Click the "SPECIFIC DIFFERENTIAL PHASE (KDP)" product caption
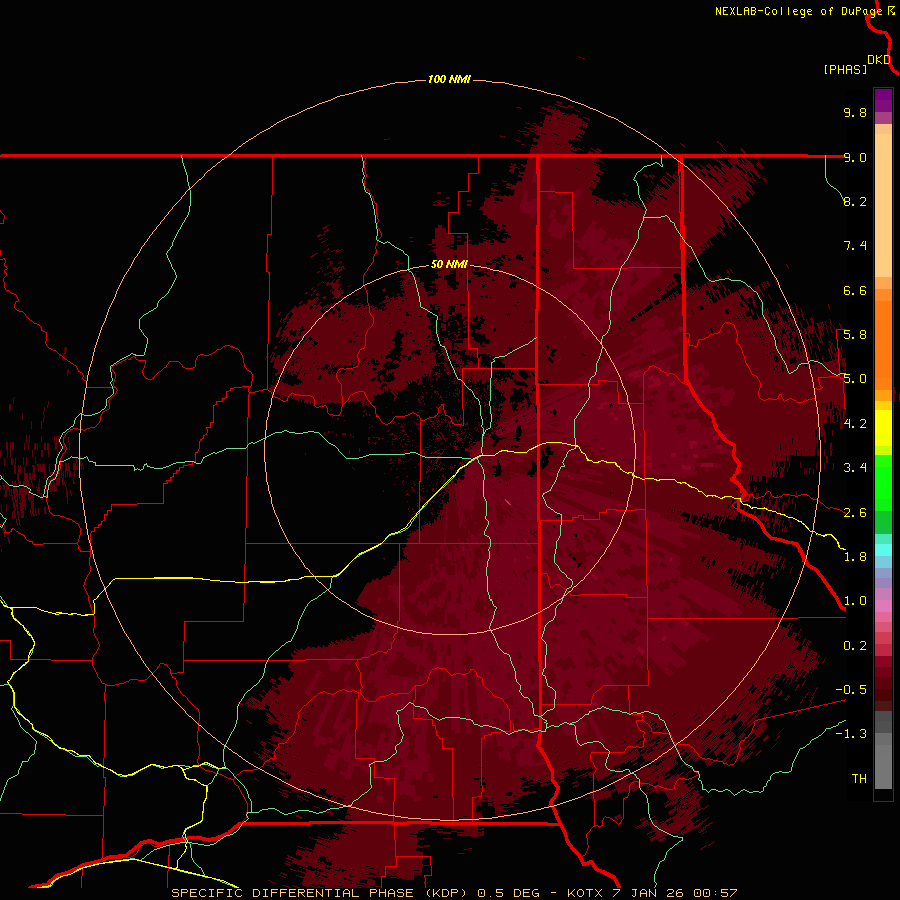This screenshot has width=900, height=900. click(x=322, y=893)
